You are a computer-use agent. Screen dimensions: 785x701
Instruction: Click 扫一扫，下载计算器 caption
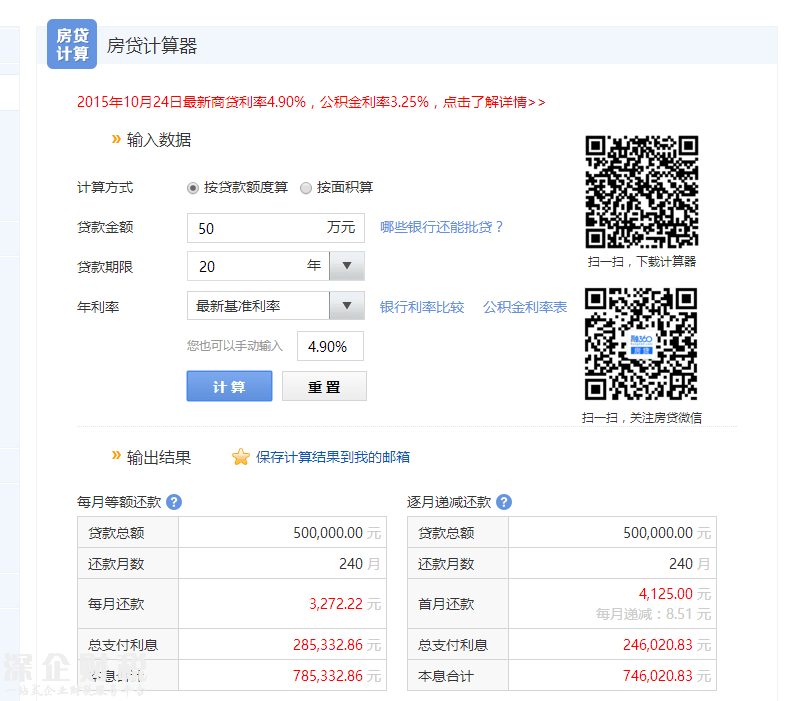(642, 261)
